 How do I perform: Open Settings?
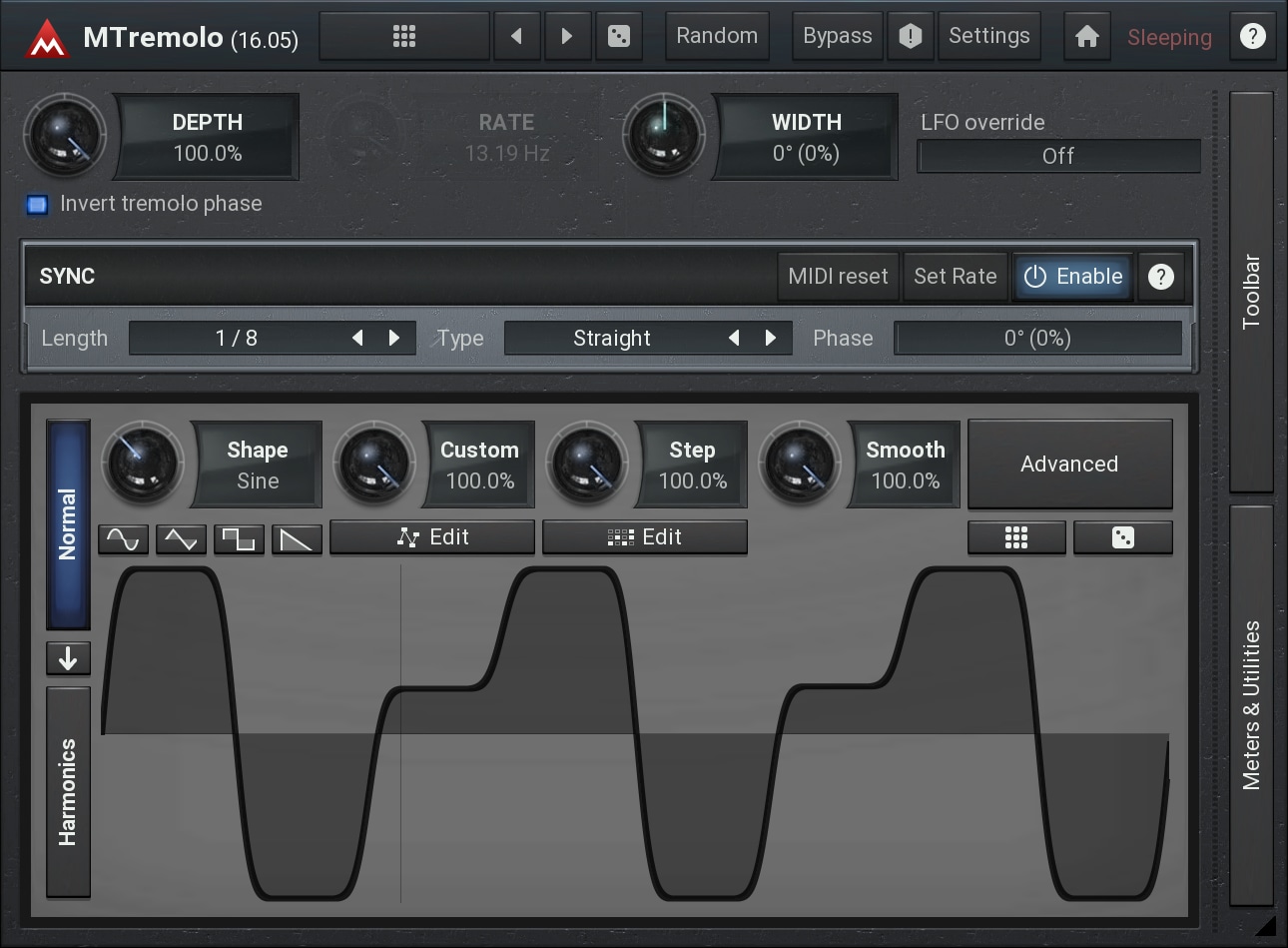point(989,37)
